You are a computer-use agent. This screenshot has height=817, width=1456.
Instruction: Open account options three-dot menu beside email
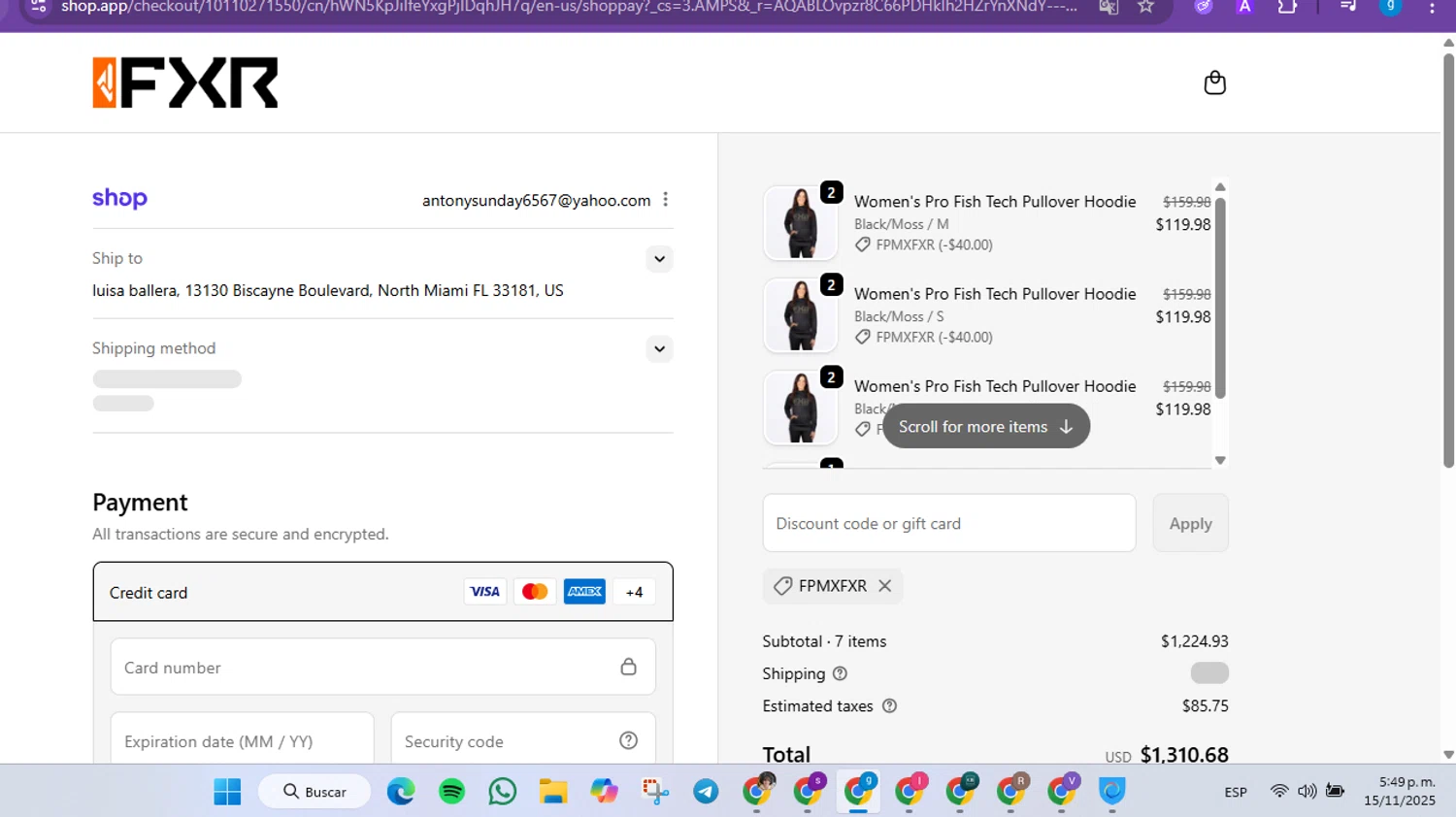click(665, 200)
